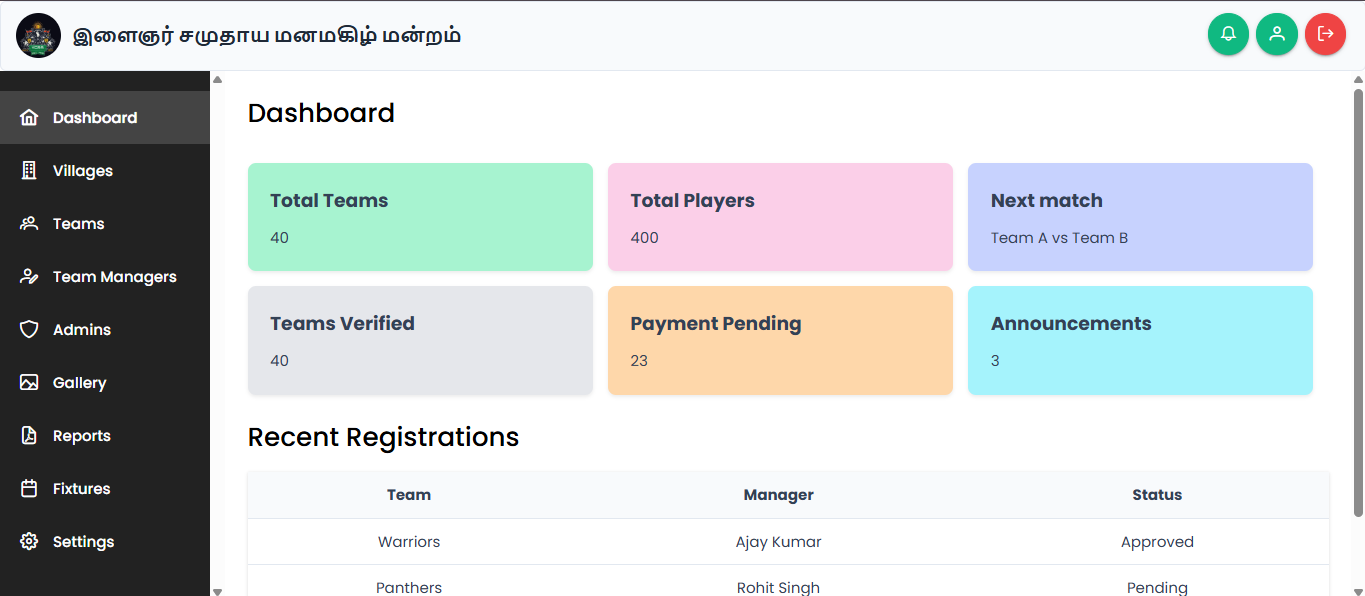Click the red logout icon button
Image resolution: width=1365 pixels, height=596 pixels.
click(1325, 34)
